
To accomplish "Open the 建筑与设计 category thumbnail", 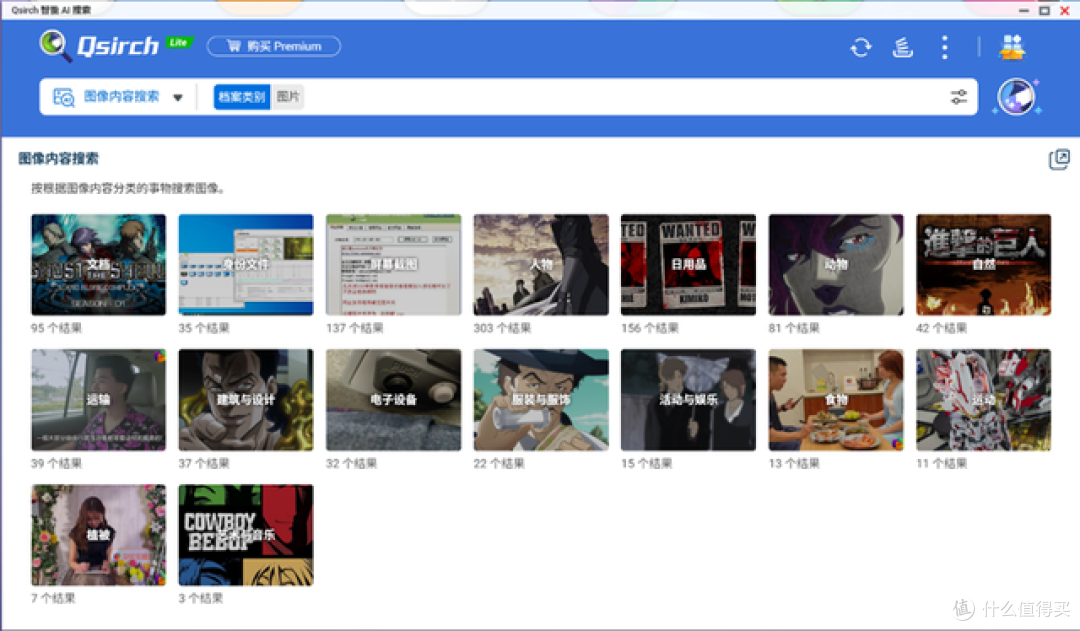I will [246, 400].
